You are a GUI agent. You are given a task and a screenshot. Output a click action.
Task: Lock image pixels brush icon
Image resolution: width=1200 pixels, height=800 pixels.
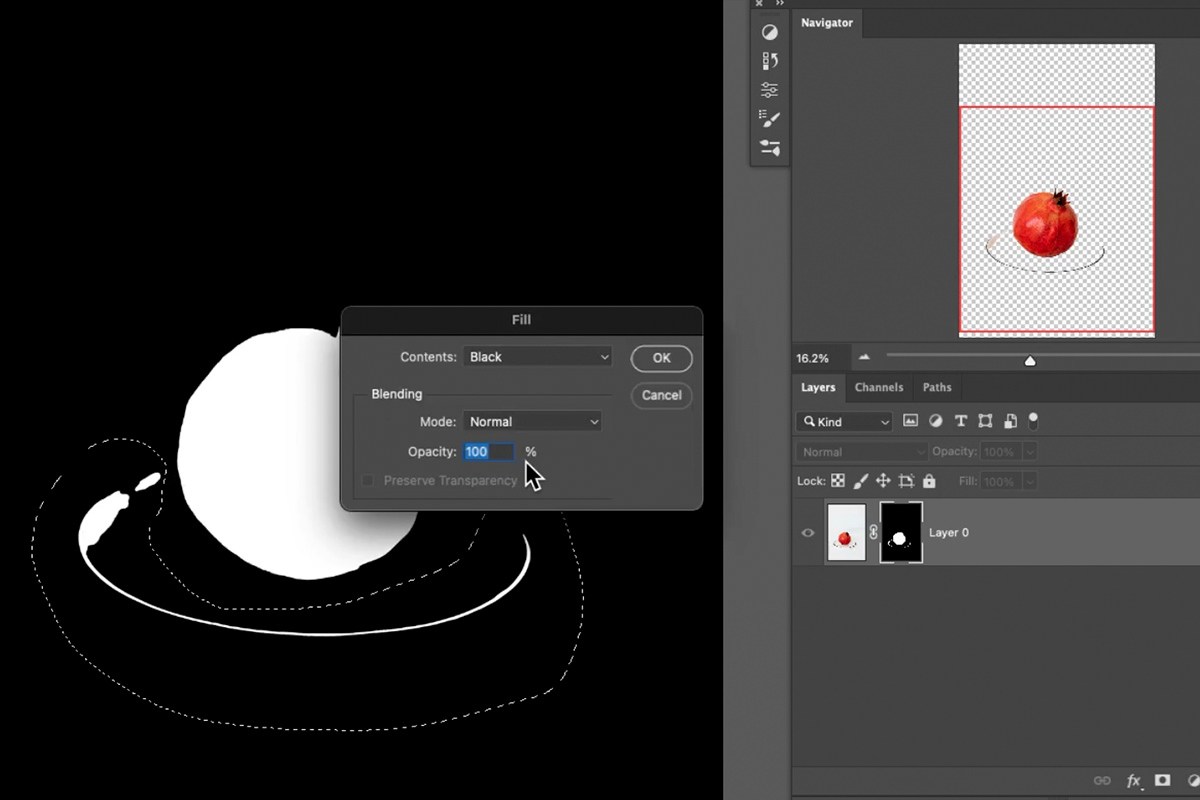(x=861, y=481)
